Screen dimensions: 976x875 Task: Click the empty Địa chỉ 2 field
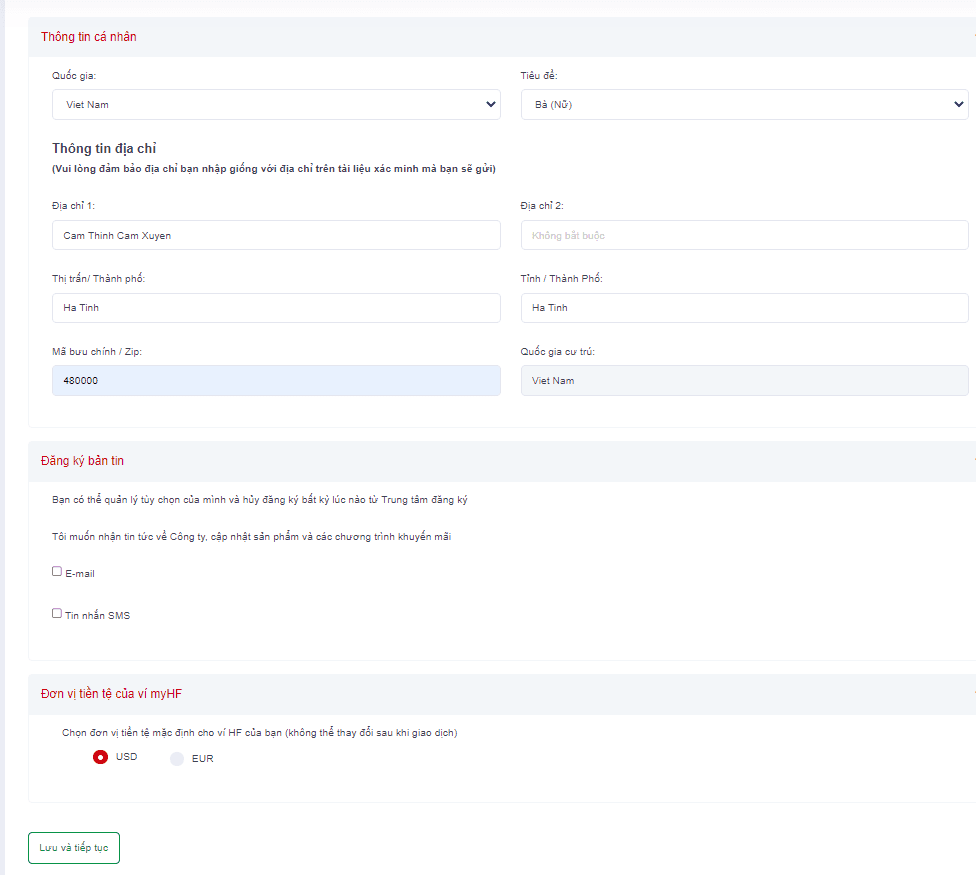tap(744, 235)
